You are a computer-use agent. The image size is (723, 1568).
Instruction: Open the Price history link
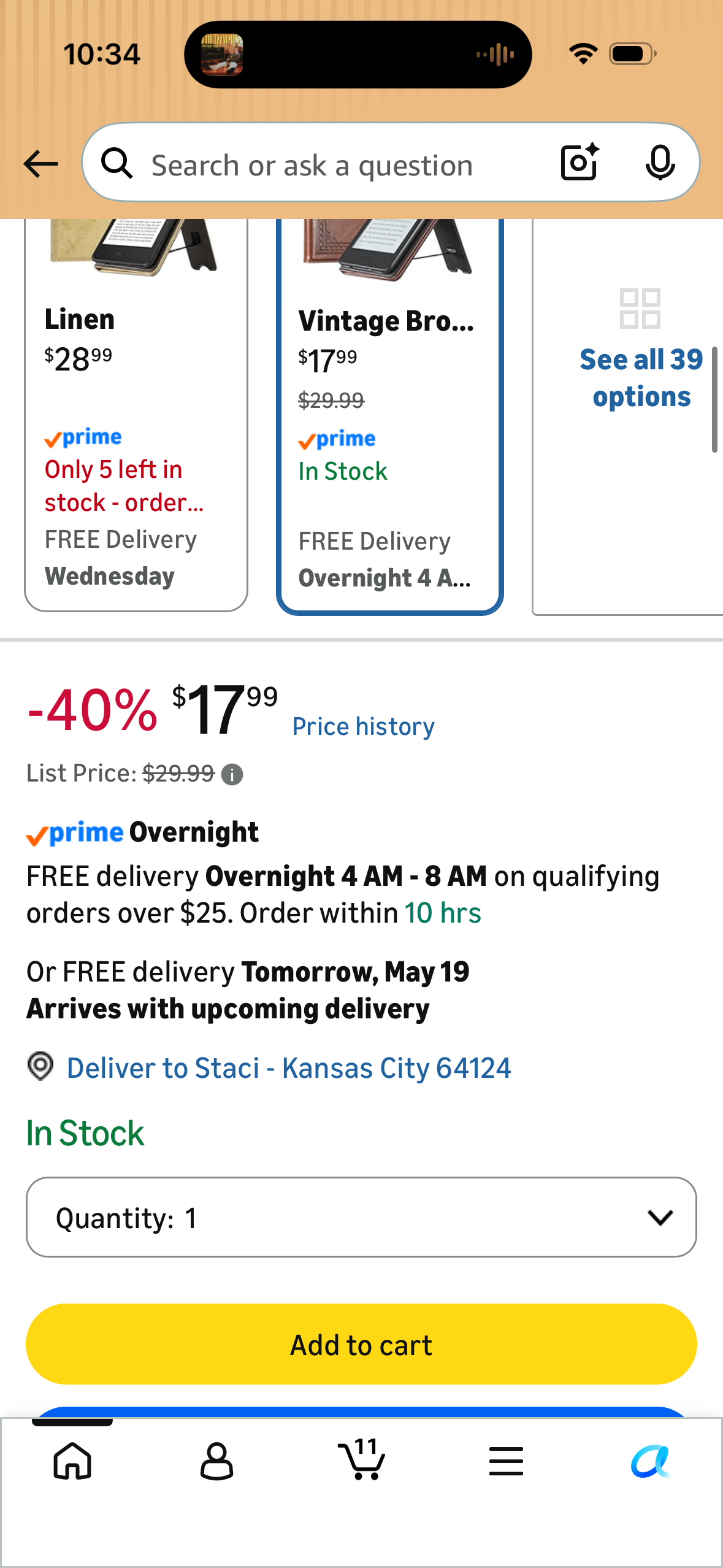pos(363,727)
